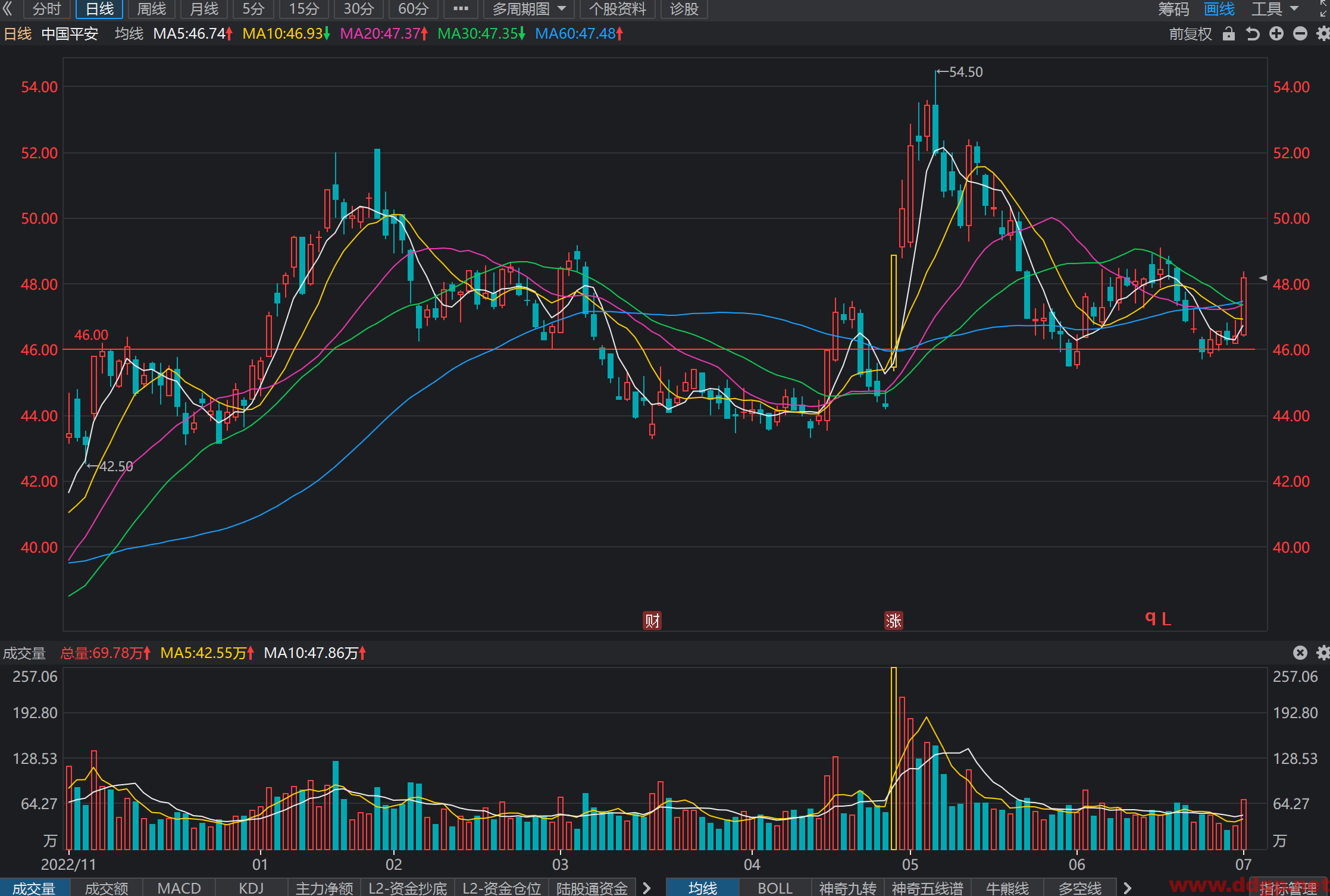
Task: Click MA5:46.74 legend value
Action: tap(193, 34)
